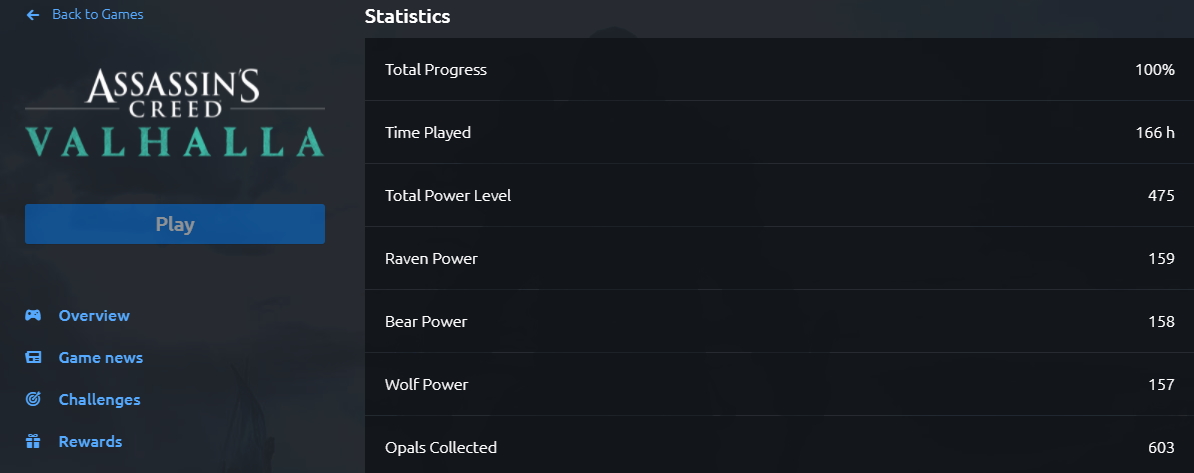Click the back arrow icon
Screen dimensions: 1194x473
point(33,14)
